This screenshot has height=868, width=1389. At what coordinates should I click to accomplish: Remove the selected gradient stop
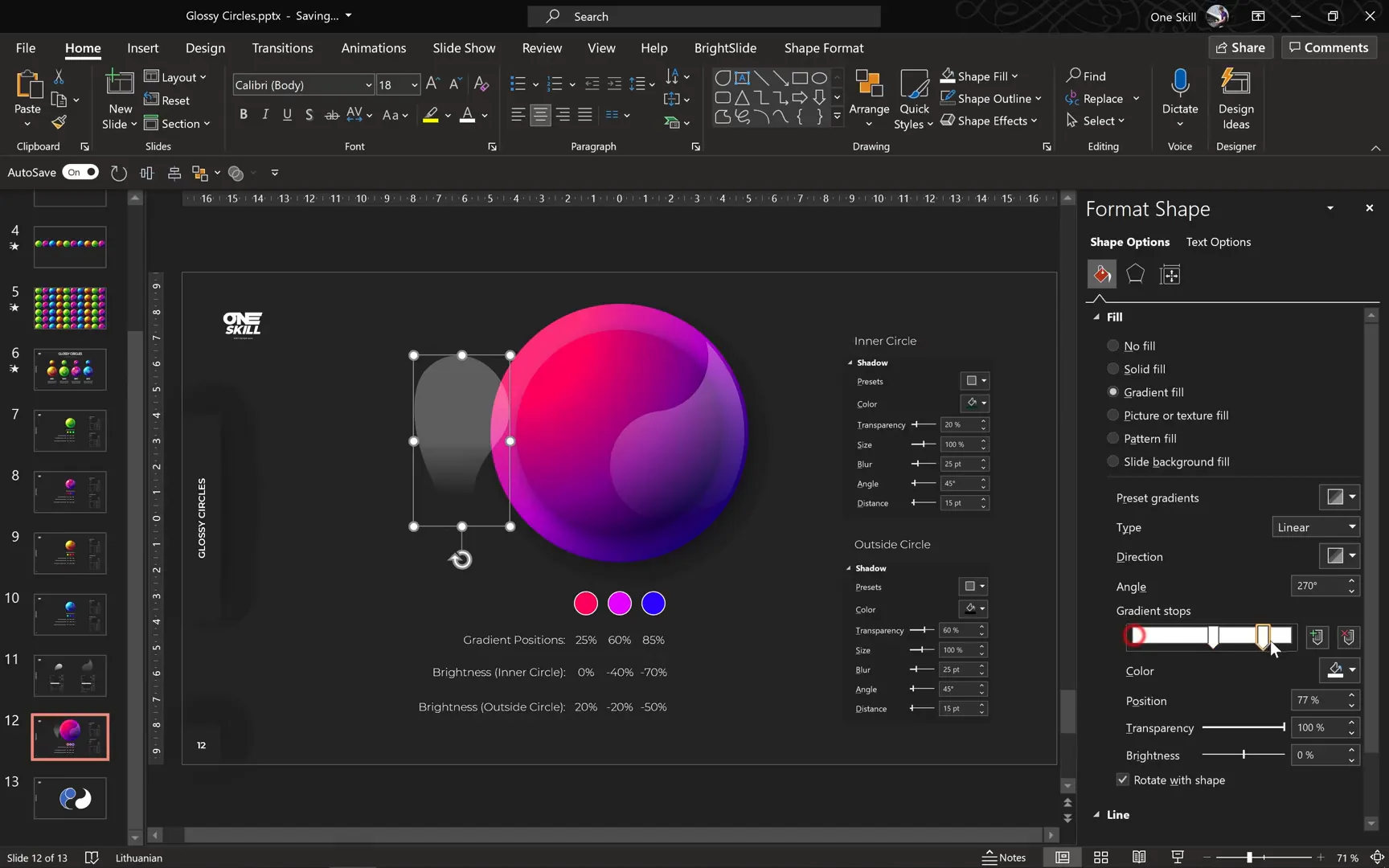1348,637
